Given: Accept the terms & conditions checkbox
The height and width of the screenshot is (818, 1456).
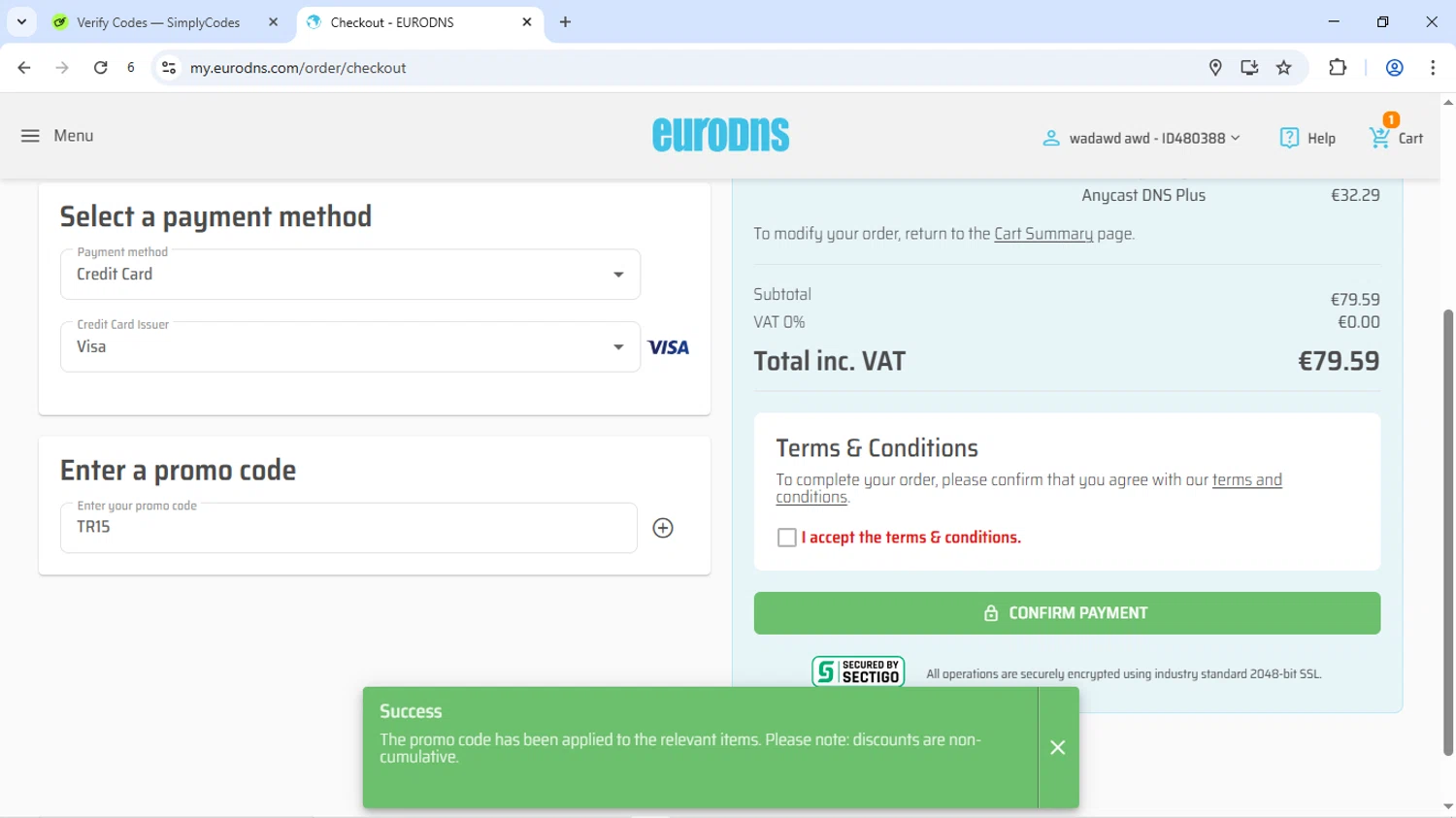Looking at the screenshot, I should 787,538.
